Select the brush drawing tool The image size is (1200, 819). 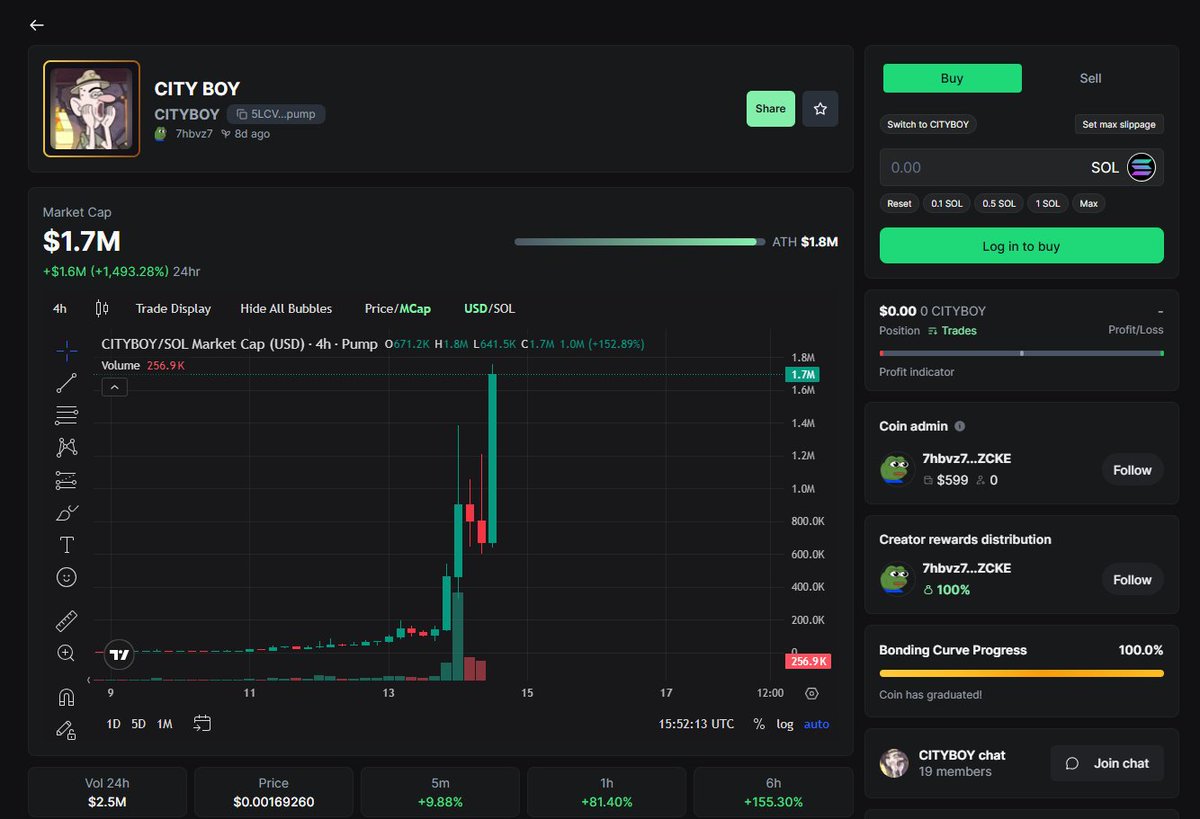[x=66, y=512]
